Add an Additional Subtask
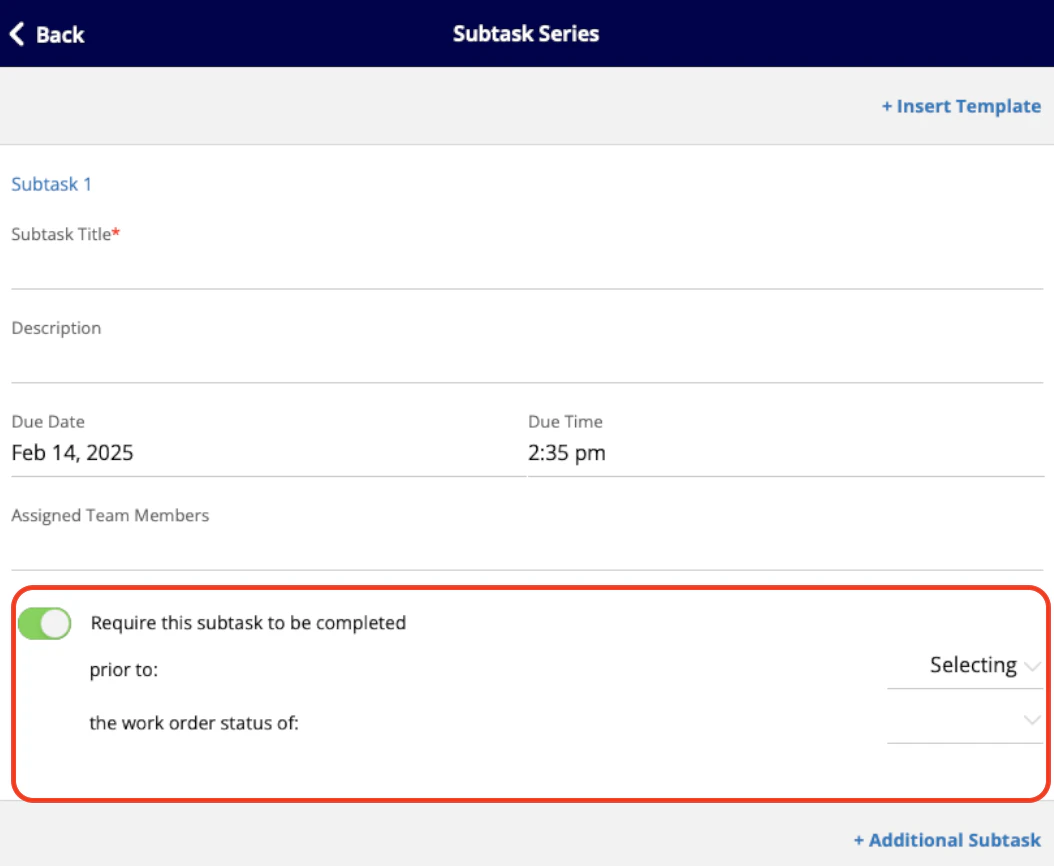The image size is (1054, 866). point(947,840)
